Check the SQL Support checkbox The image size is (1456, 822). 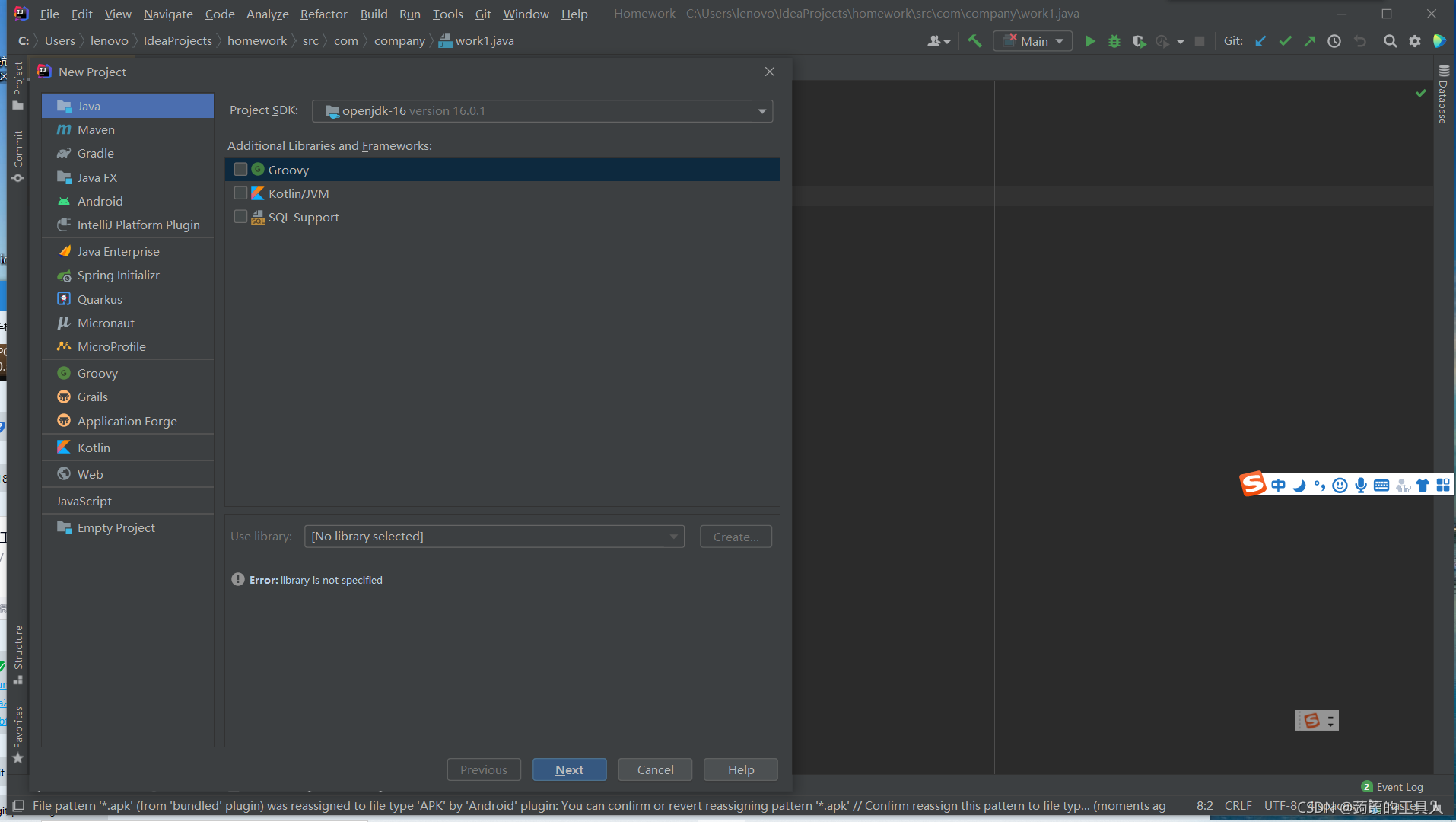240,217
